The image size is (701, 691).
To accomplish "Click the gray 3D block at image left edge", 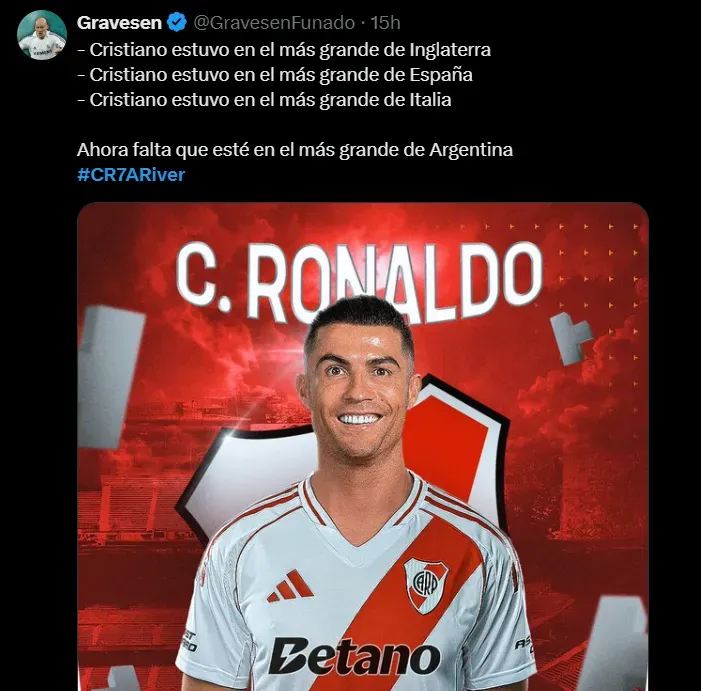I will point(110,377).
